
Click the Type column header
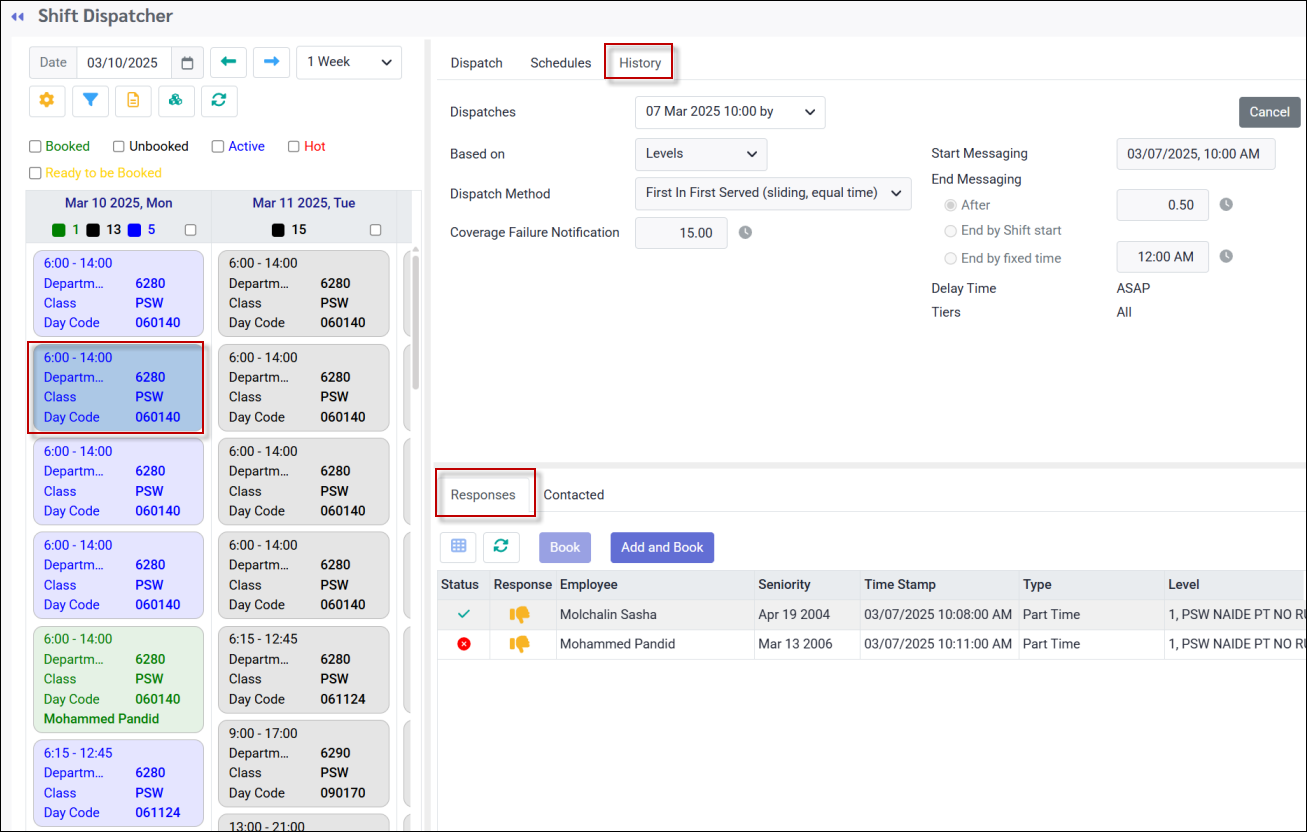tap(1090, 585)
